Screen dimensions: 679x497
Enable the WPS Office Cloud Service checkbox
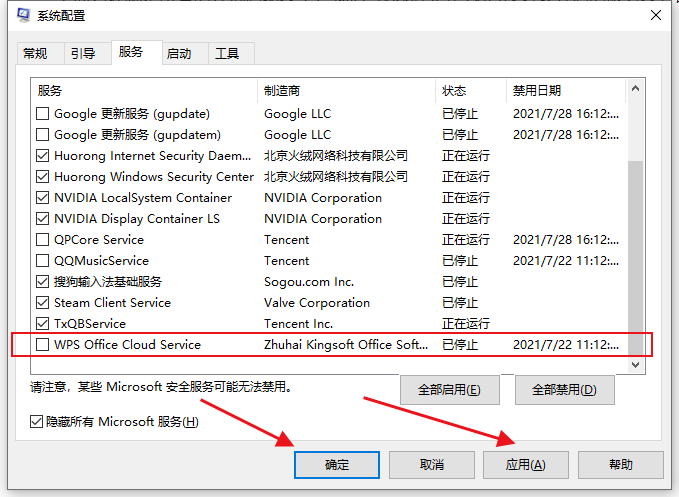(42, 345)
